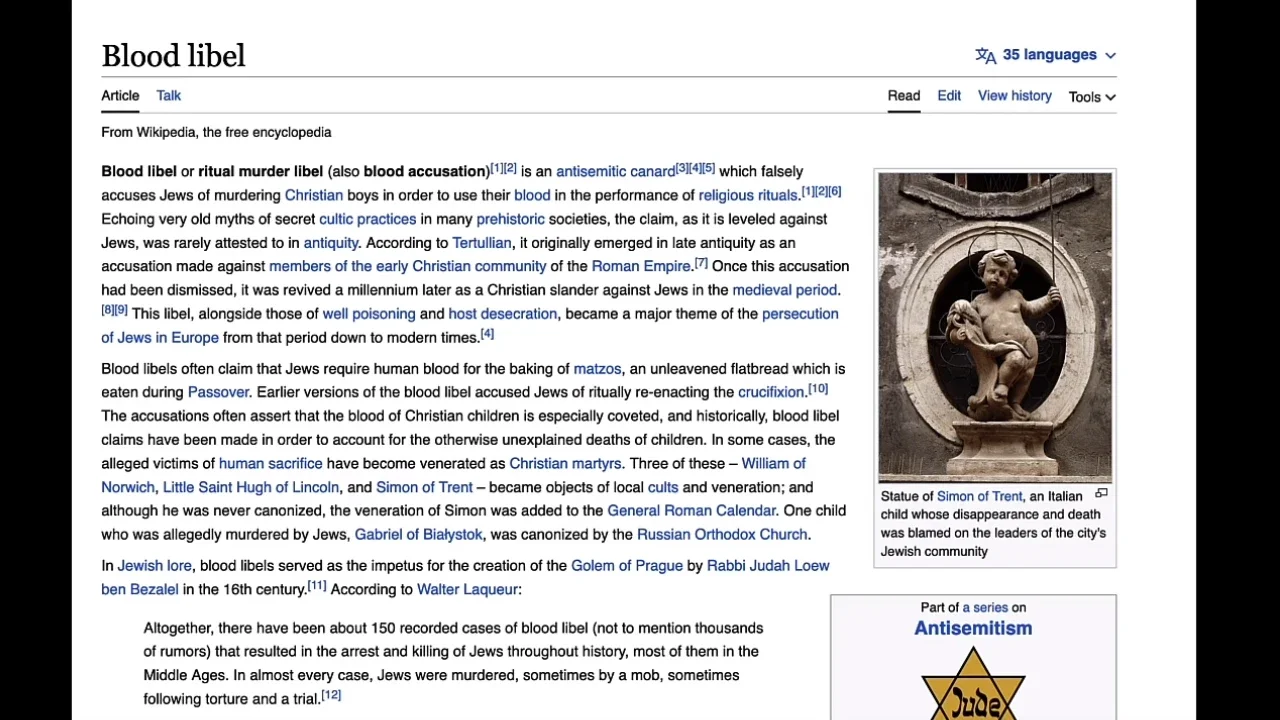This screenshot has height=720, width=1280.
Task: Open the Simon of Trent statue thumbnail
Action: [995, 327]
